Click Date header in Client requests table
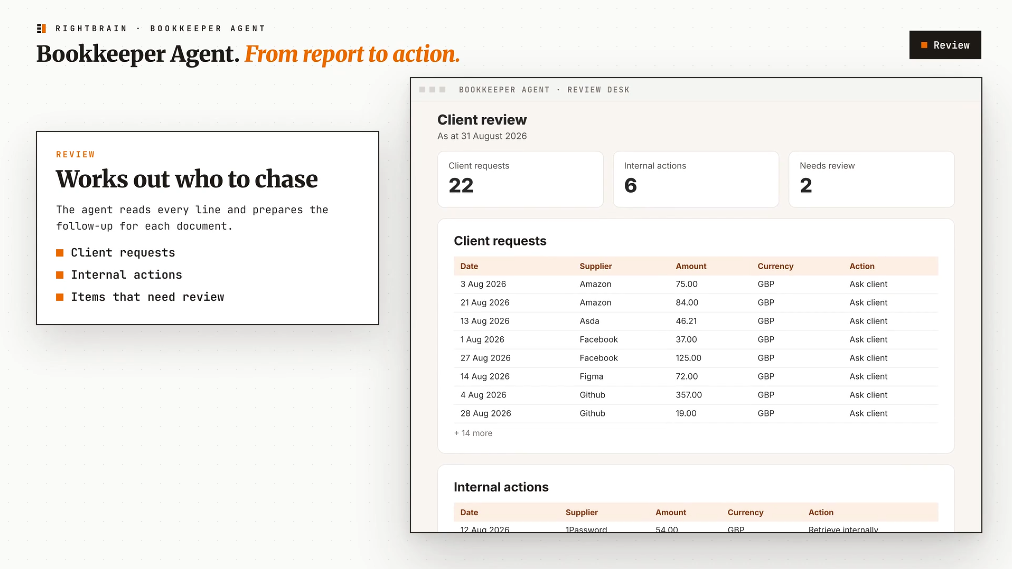The image size is (1012, 569). 469,266
